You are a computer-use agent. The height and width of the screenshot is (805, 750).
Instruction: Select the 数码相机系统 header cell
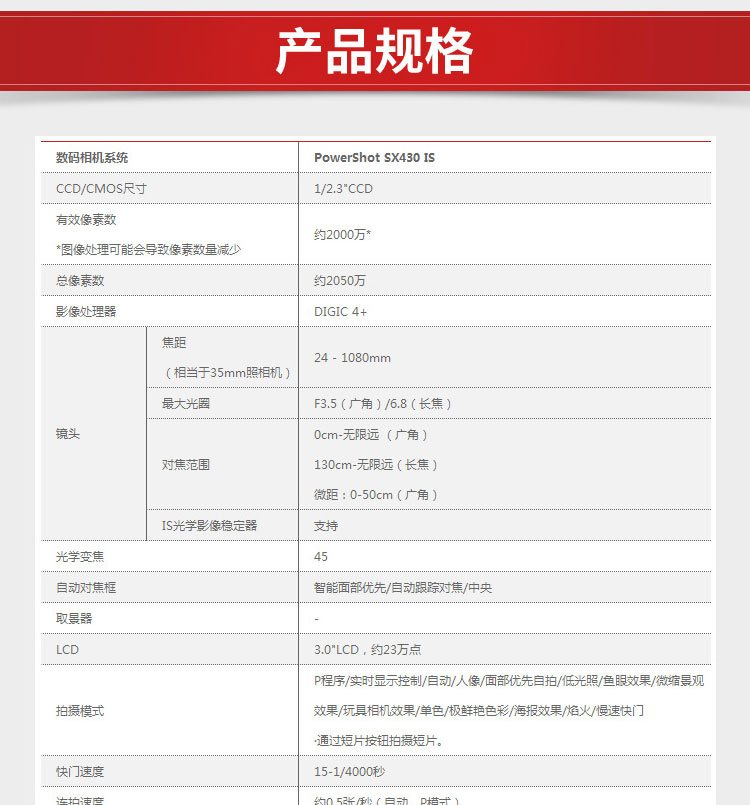pos(92,158)
